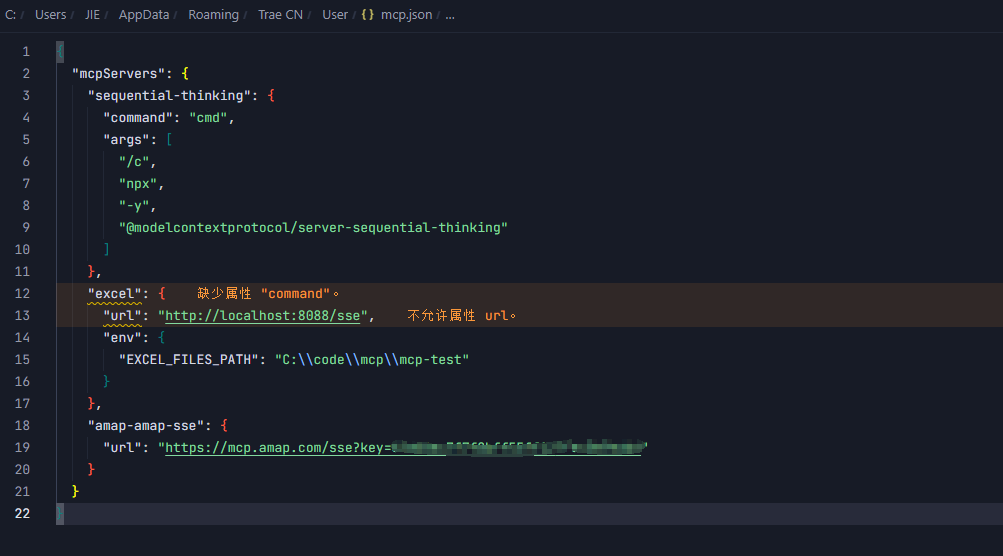1003x556 pixels.
Task: Click the "excel" key with warning underline
Action: (x=115, y=294)
